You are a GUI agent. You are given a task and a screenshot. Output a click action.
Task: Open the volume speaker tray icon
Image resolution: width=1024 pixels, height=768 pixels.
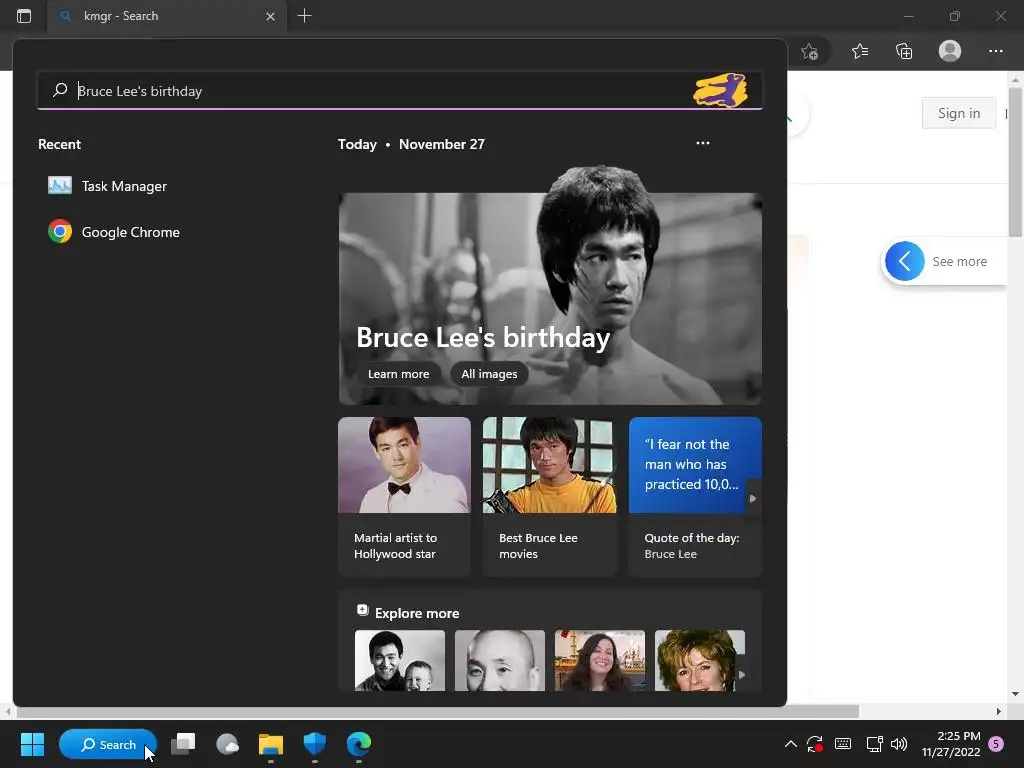(899, 744)
